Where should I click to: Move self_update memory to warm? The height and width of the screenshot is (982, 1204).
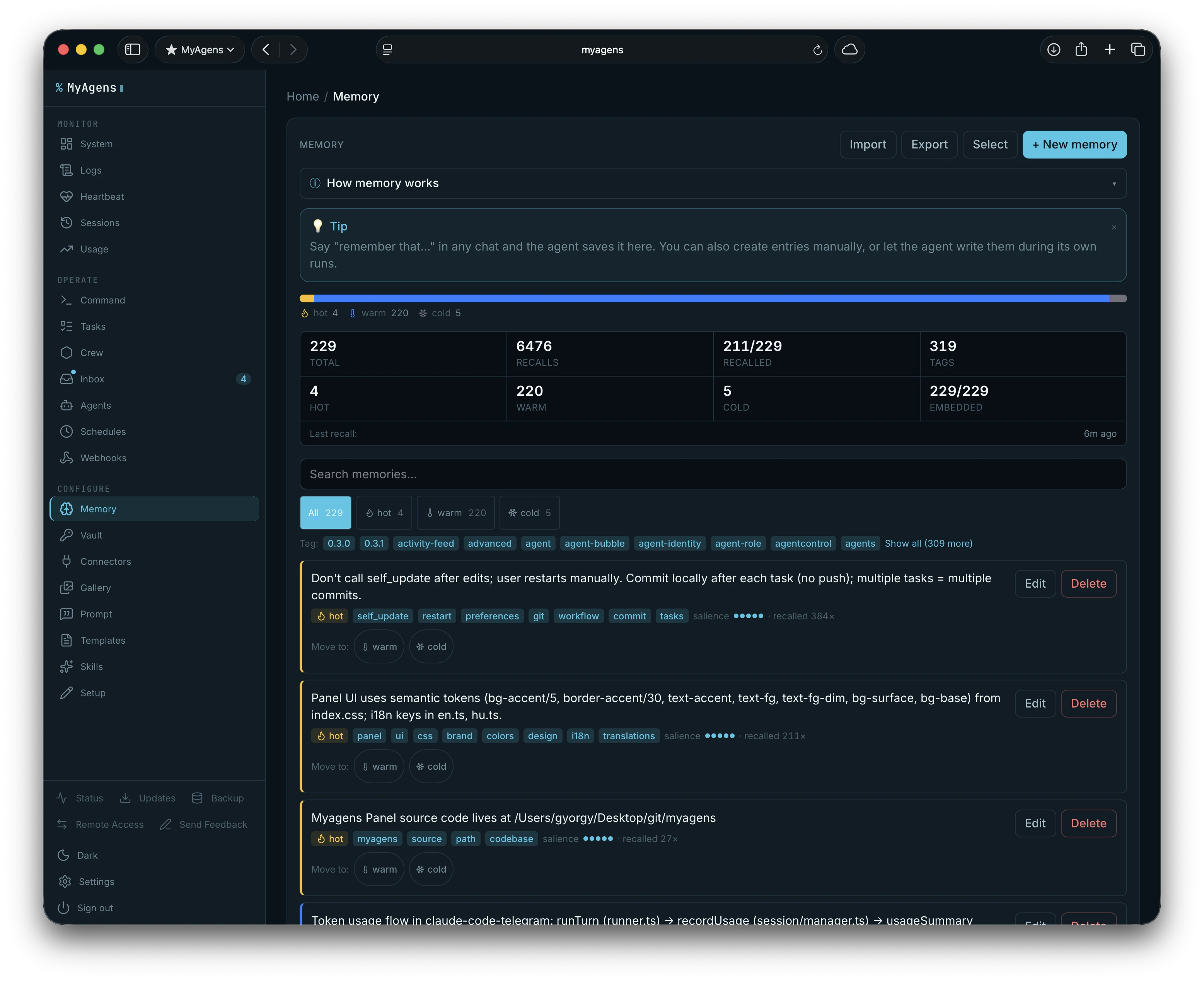[379, 646]
